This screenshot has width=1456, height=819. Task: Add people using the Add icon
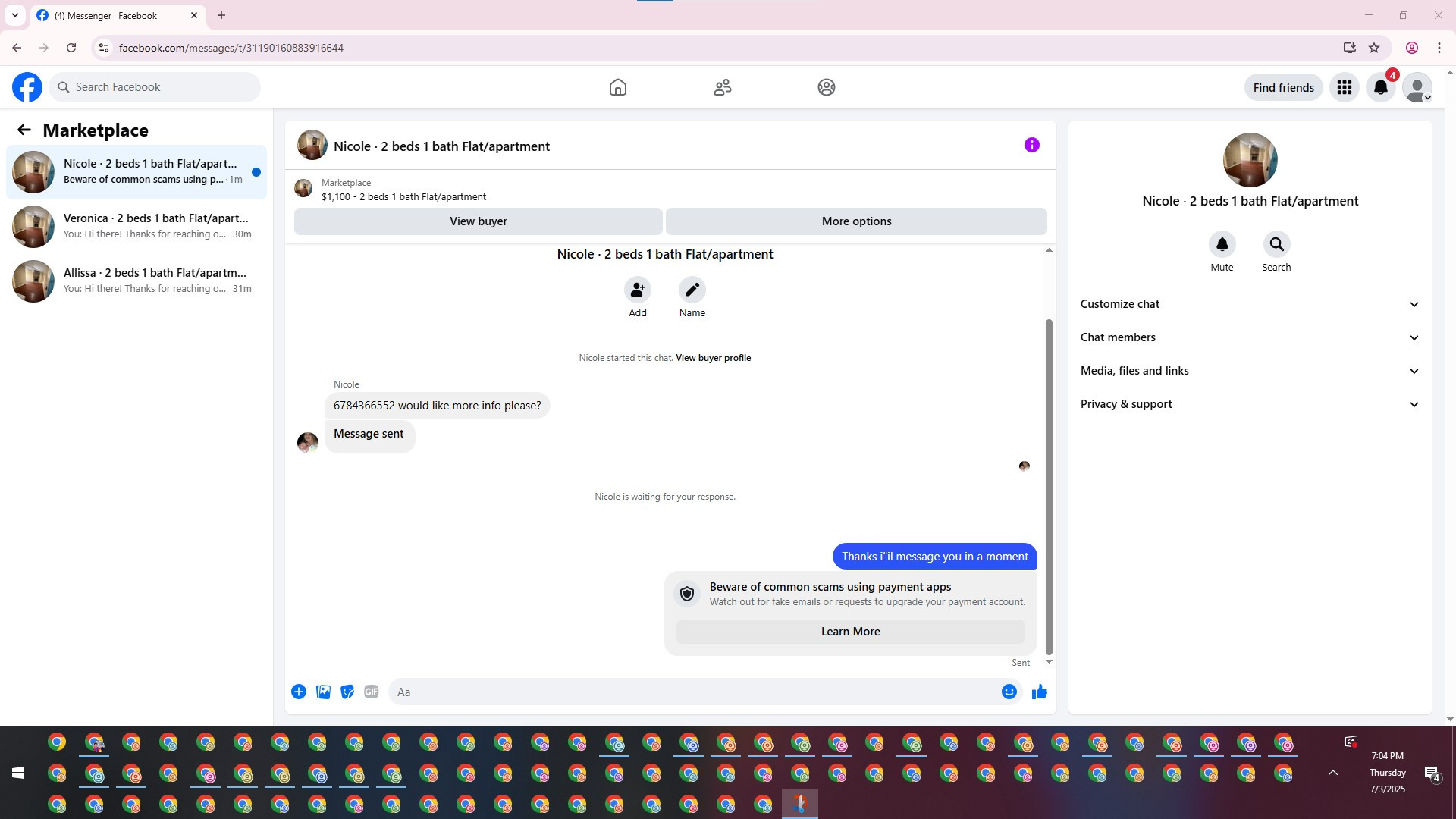click(x=637, y=290)
